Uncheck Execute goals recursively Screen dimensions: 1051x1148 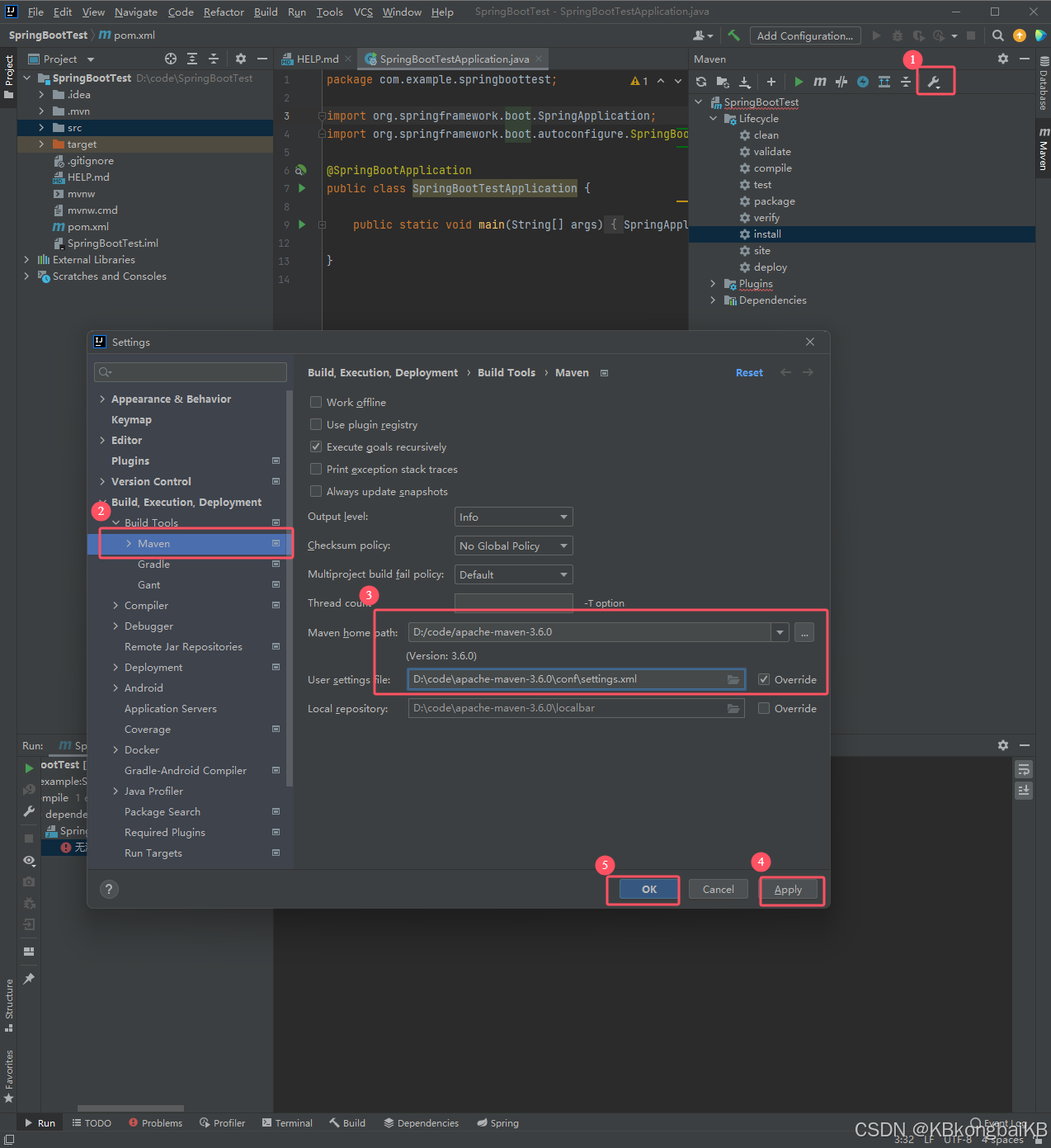315,446
